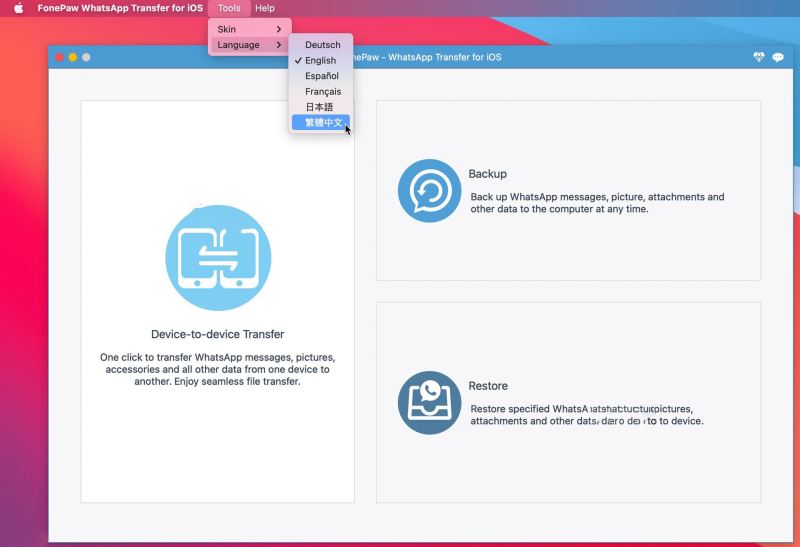The image size is (800, 547).
Task: Click the Restore tray icon
Action: coord(429,403)
